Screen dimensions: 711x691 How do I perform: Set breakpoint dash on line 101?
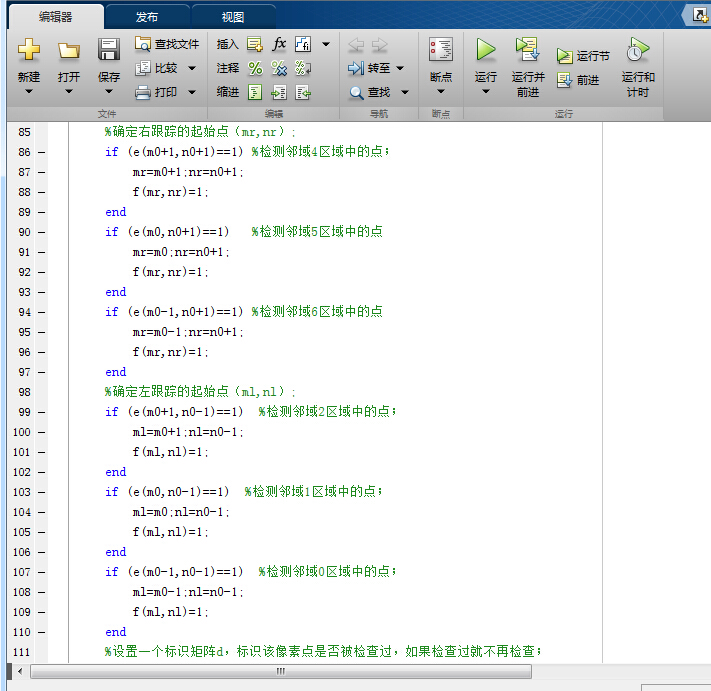point(41,452)
